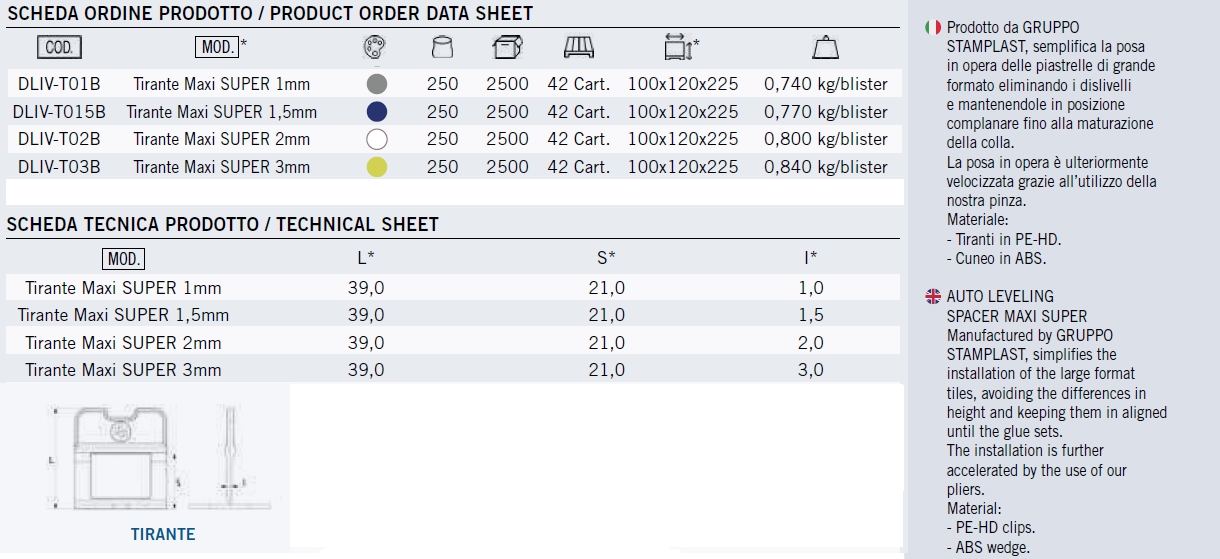Click the cylindrical container icon column header
This screenshot has width=1220, height=559.
pos(441,47)
